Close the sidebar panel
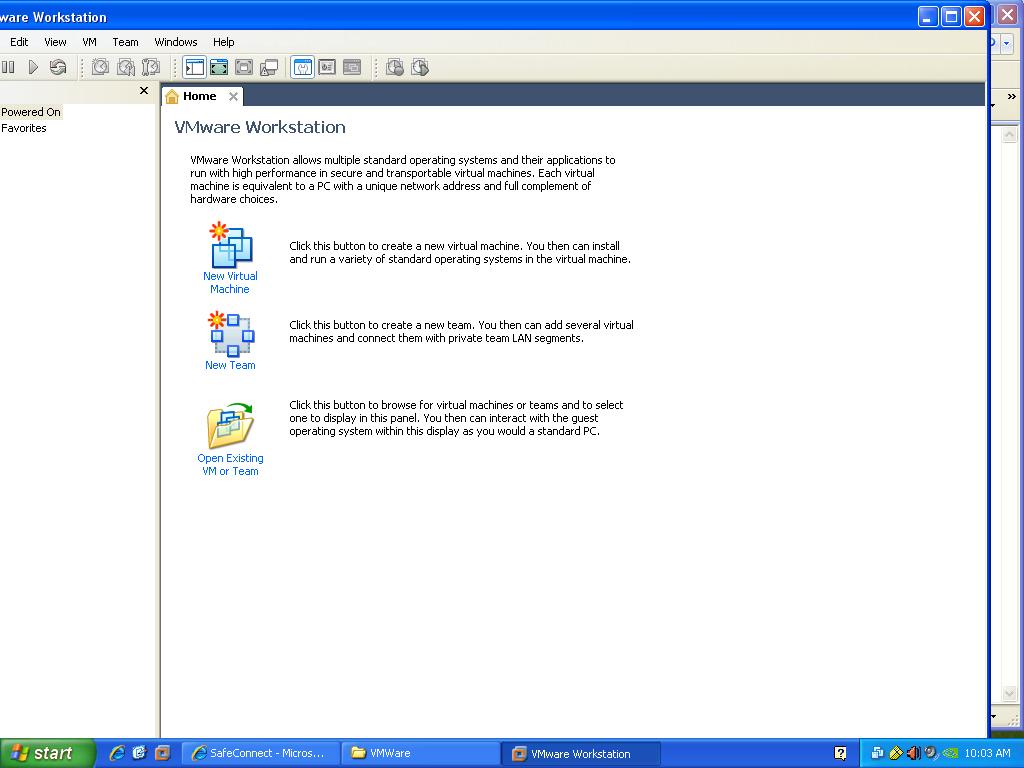 (x=144, y=91)
